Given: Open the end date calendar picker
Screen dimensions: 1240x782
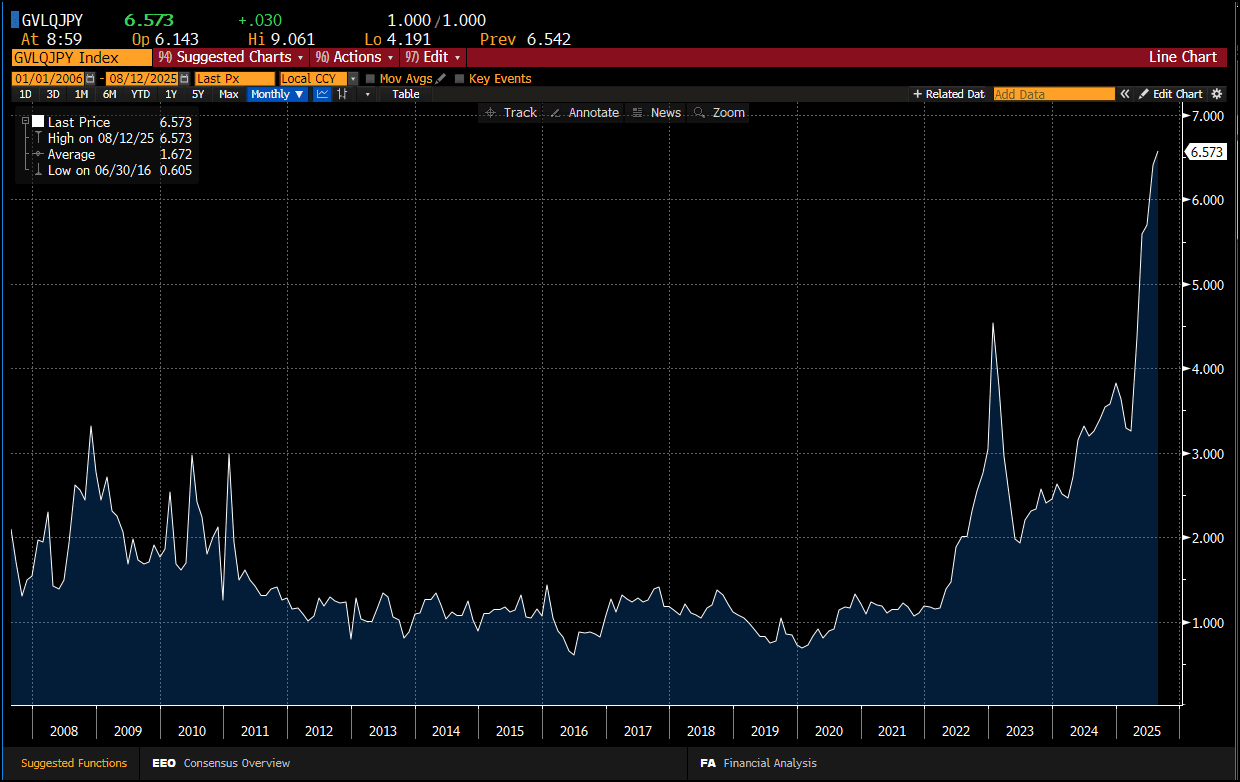Looking at the screenshot, I should pos(184,78).
